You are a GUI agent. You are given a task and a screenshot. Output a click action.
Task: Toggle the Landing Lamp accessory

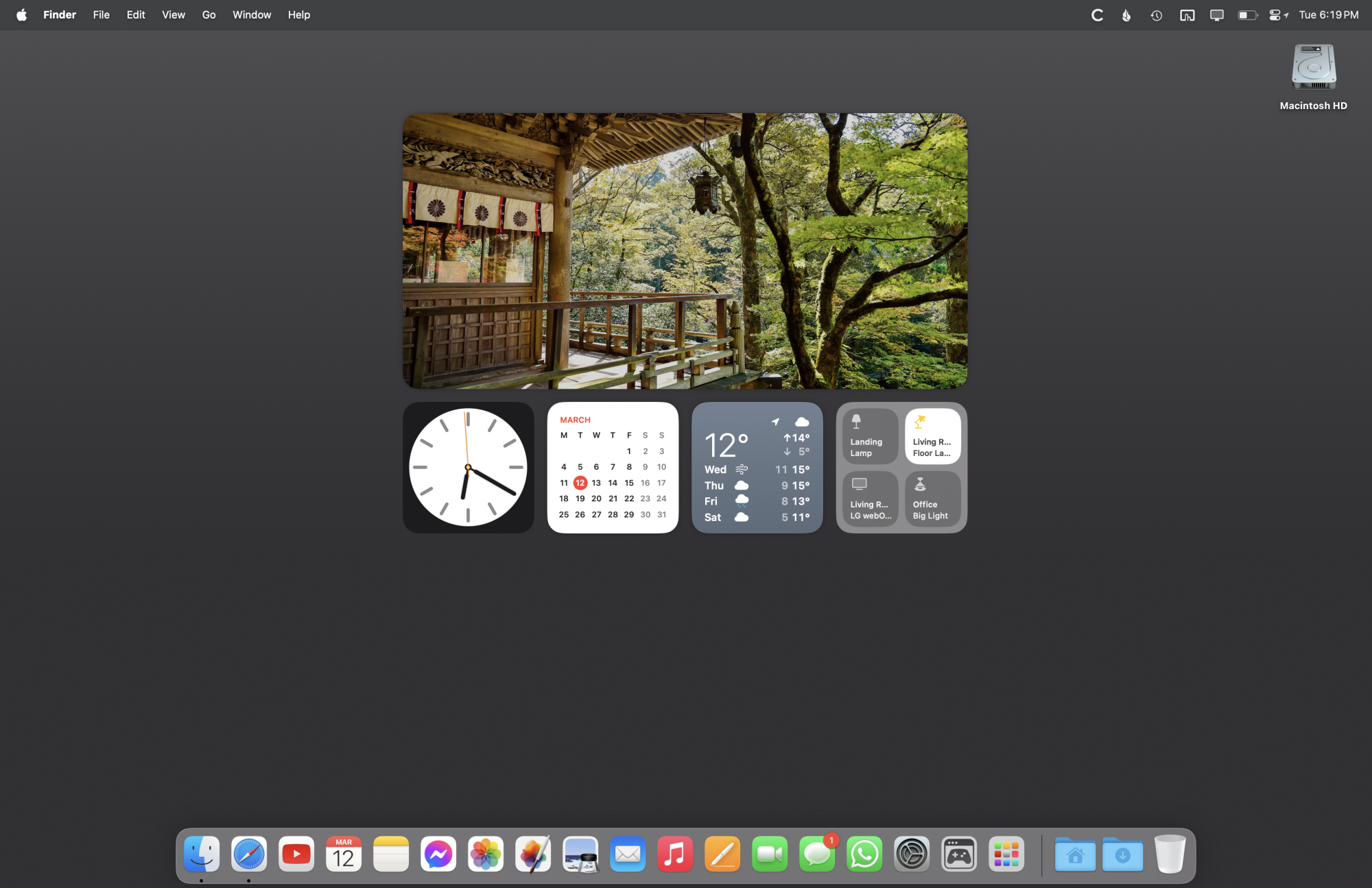(870, 436)
